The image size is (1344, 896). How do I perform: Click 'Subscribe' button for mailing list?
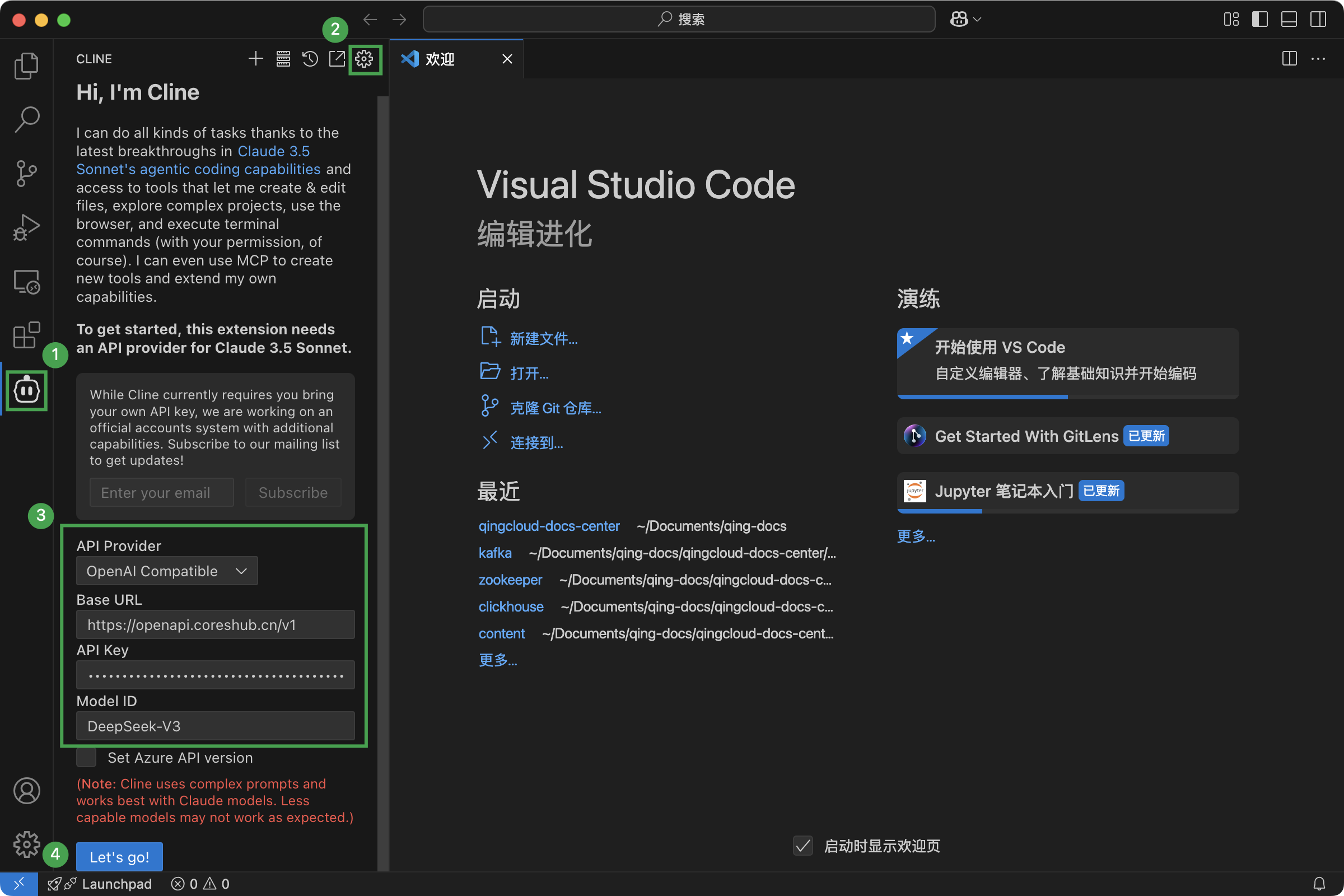[x=293, y=492]
